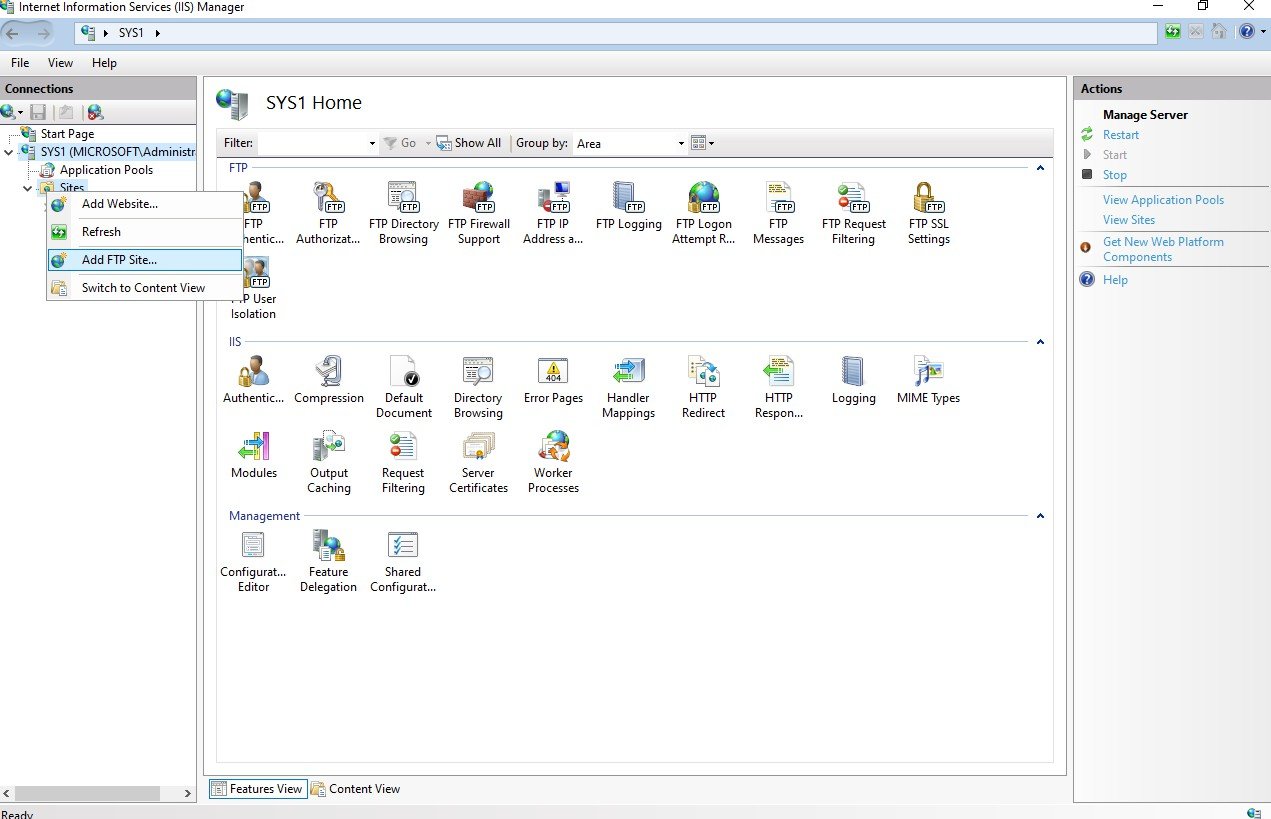Click Restart in Actions pane
1271x819 pixels.
pyautogui.click(x=1120, y=135)
